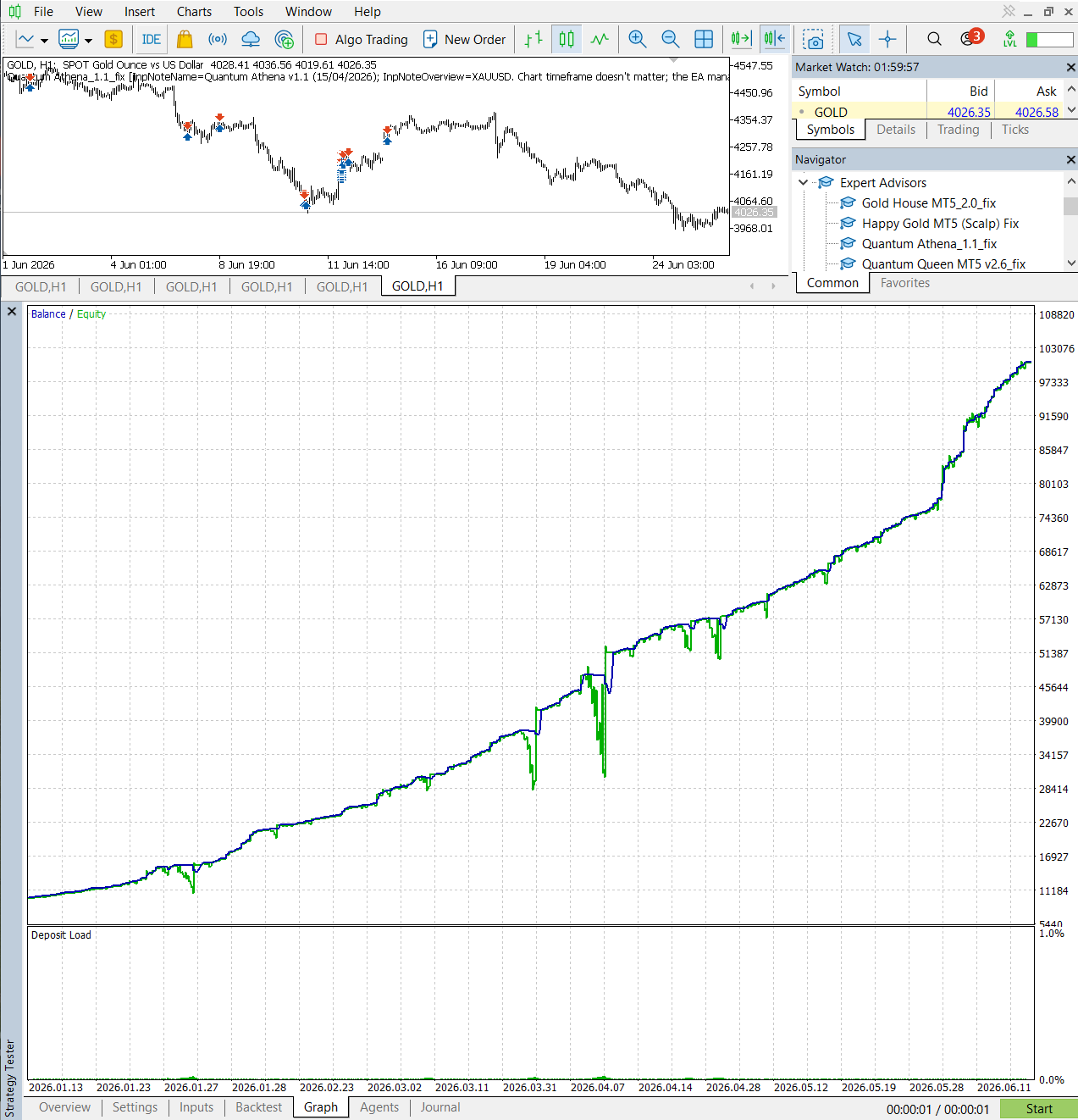The width and height of the screenshot is (1078, 1120).
Task: Open dropdown arrow beside profiles icon
Action: 88,40
